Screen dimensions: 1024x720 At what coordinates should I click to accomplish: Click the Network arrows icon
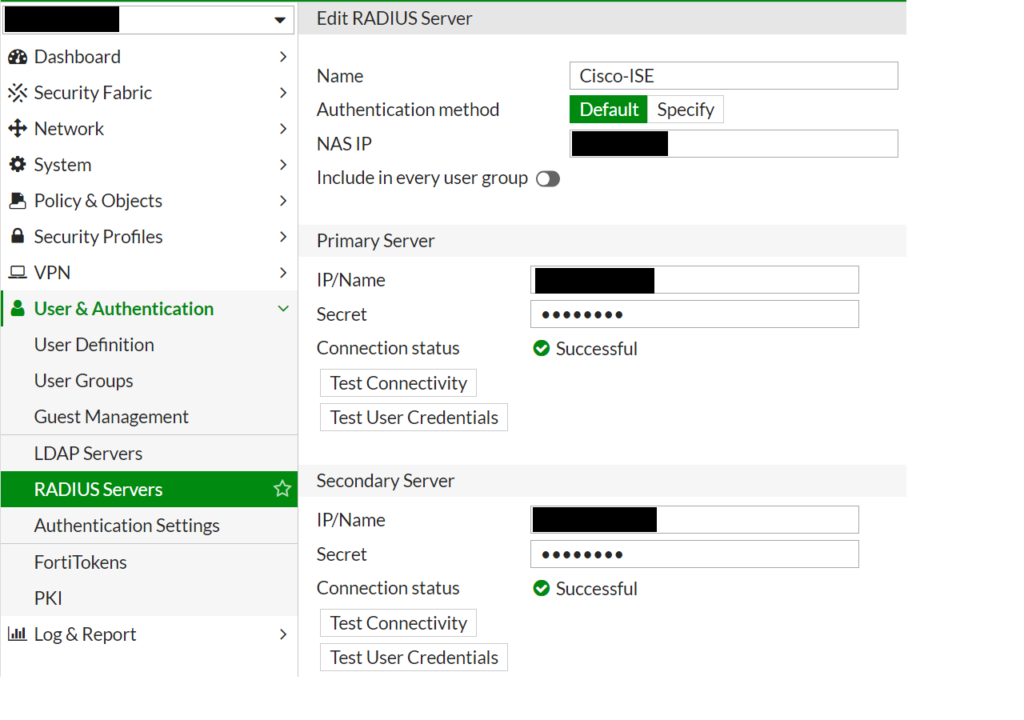(x=17, y=129)
